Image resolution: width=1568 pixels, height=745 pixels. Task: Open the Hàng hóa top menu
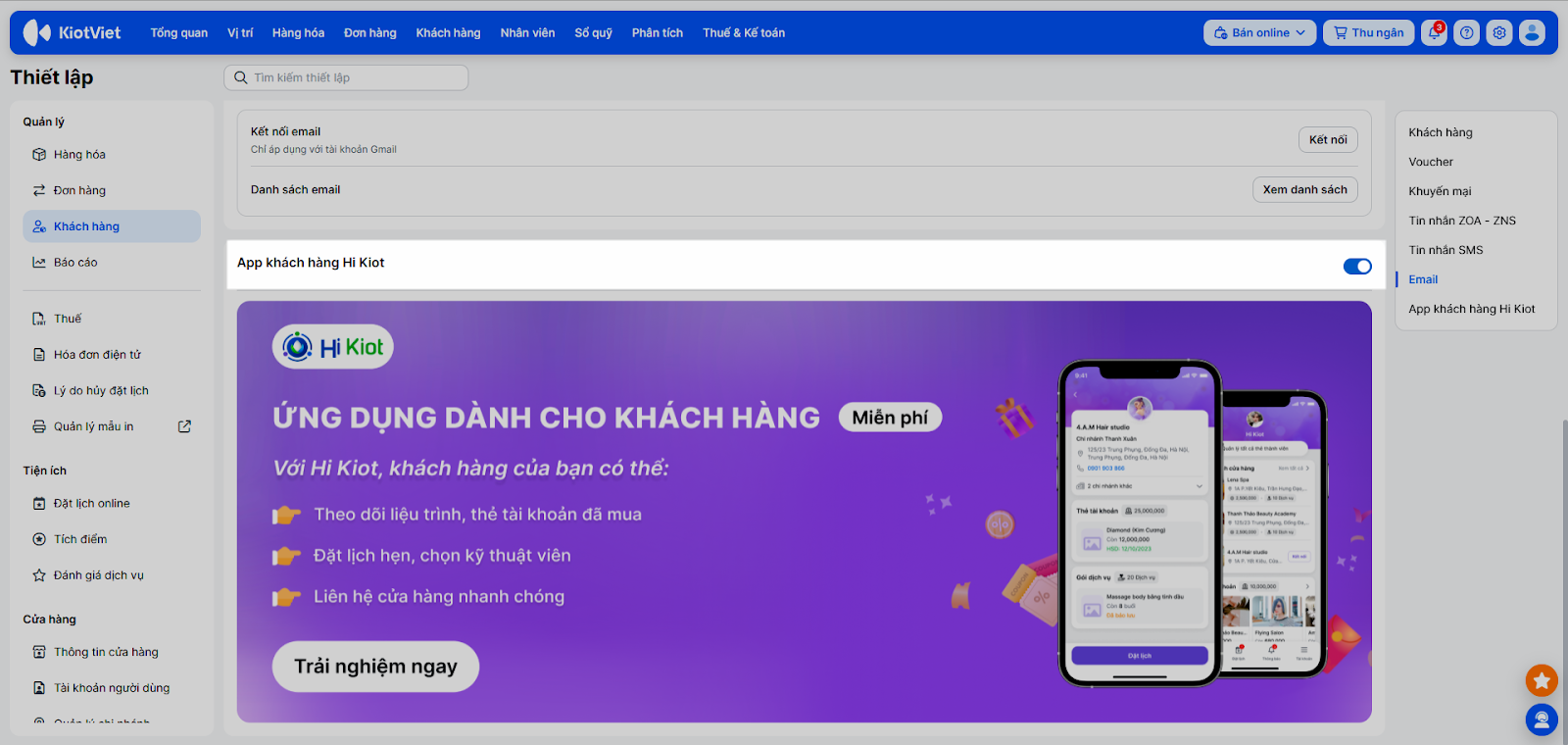point(298,32)
